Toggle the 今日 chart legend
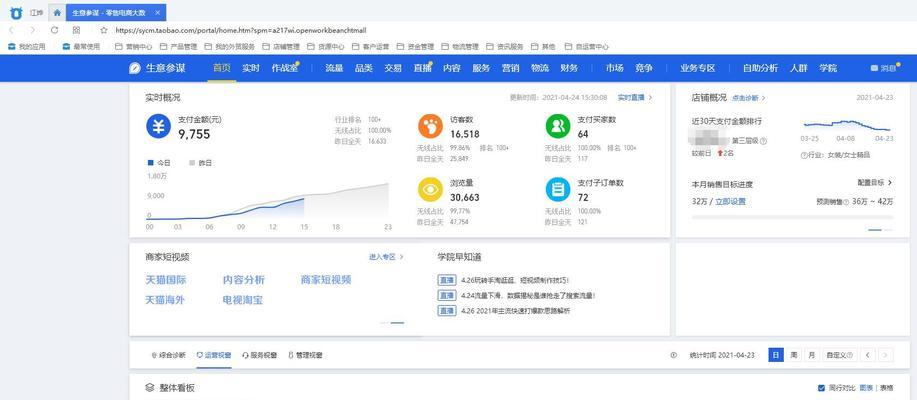The image size is (917, 400). click(158, 162)
